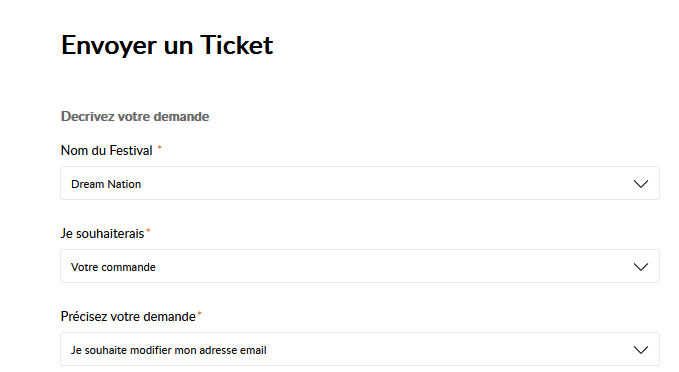Open the Nom du Festival dropdown

(360, 183)
